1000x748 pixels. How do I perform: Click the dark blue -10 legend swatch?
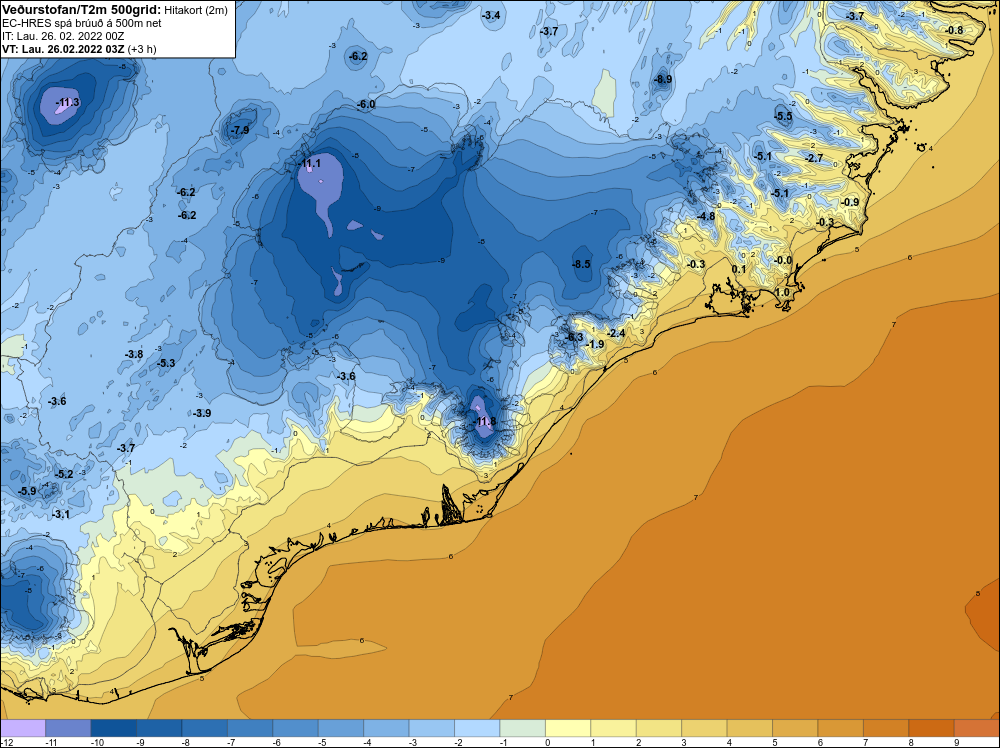pos(114,728)
